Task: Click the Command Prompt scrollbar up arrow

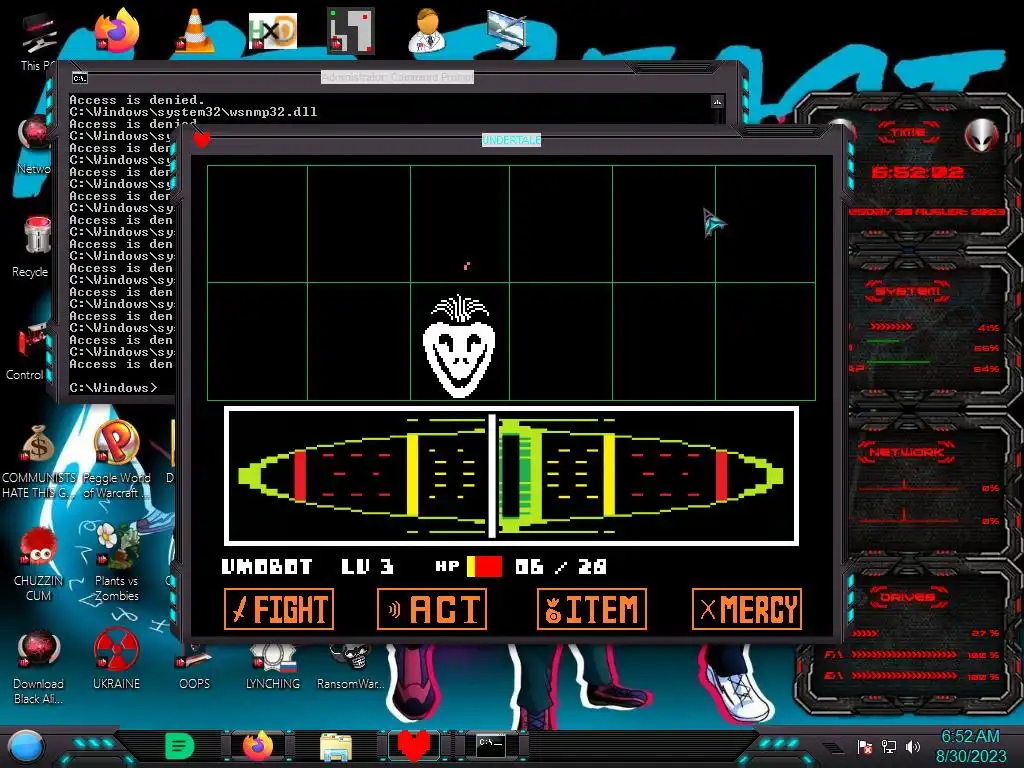Action: [x=718, y=102]
